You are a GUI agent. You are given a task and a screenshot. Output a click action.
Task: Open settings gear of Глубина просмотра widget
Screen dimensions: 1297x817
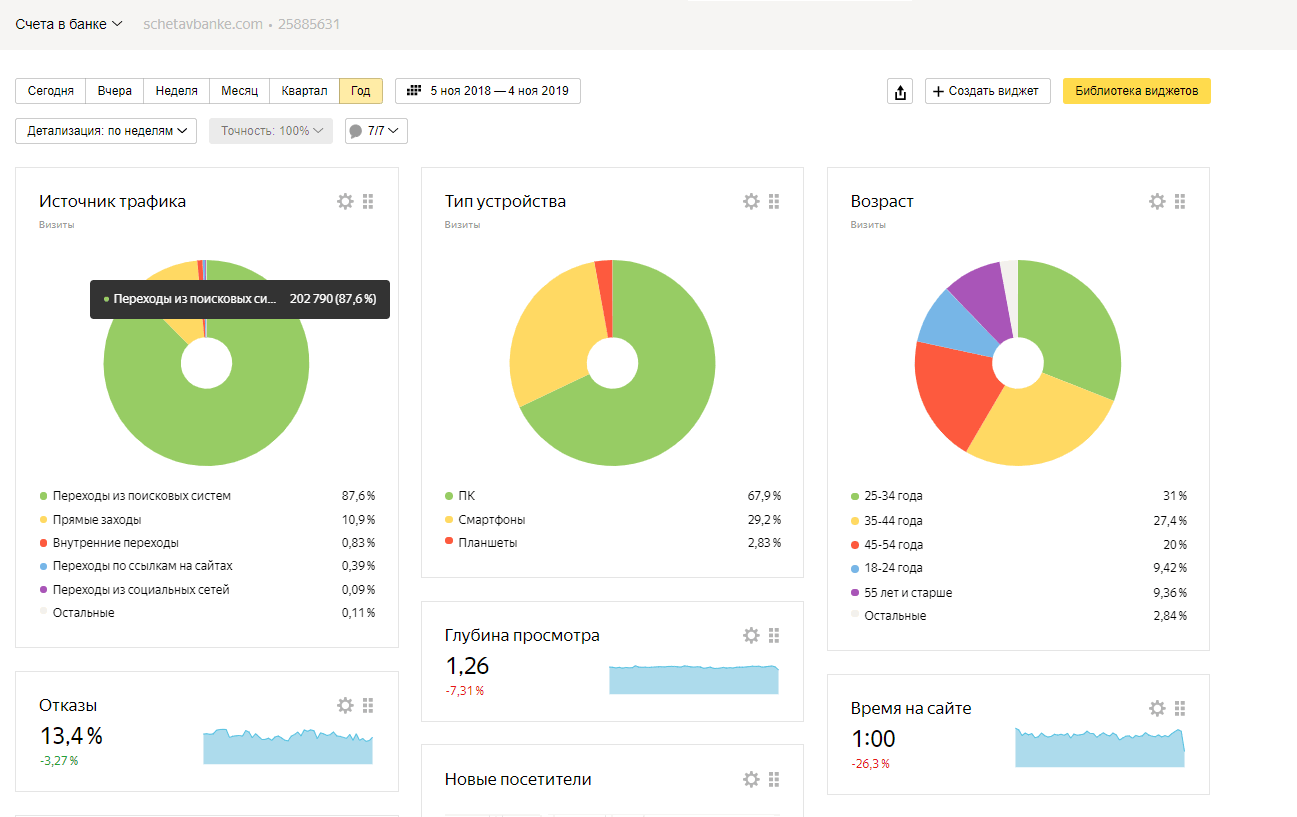click(751, 635)
